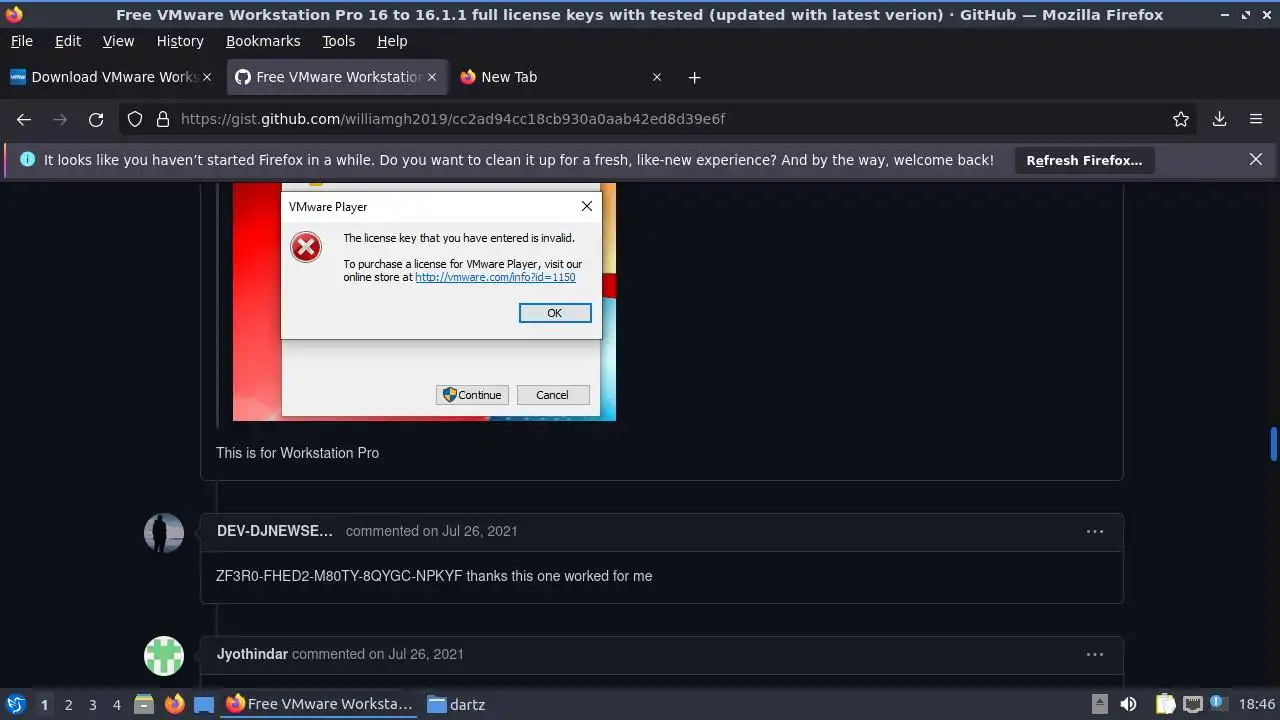Open the taskbar application start menu icon
This screenshot has width=1280, height=720.
[15, 704]
